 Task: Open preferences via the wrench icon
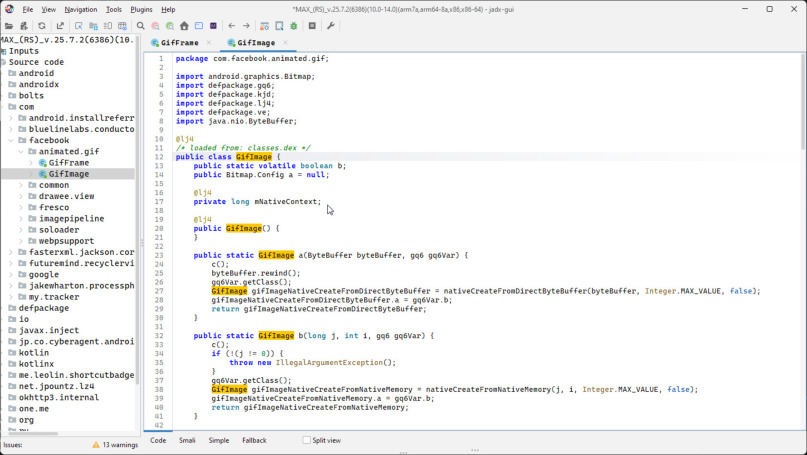331,26
